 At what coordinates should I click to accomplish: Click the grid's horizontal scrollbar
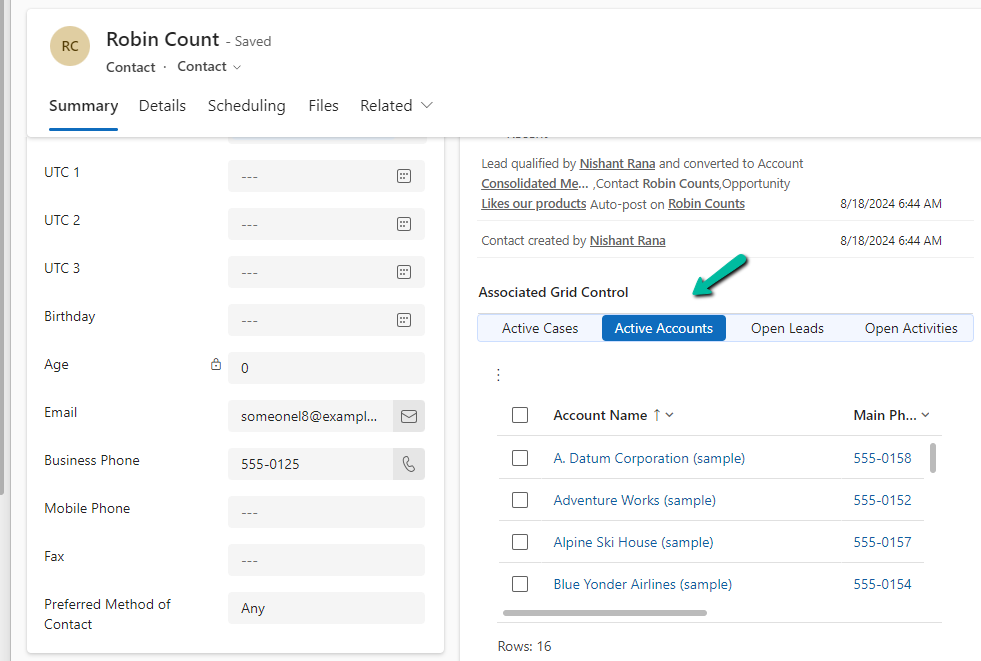[x=605, y=612]
